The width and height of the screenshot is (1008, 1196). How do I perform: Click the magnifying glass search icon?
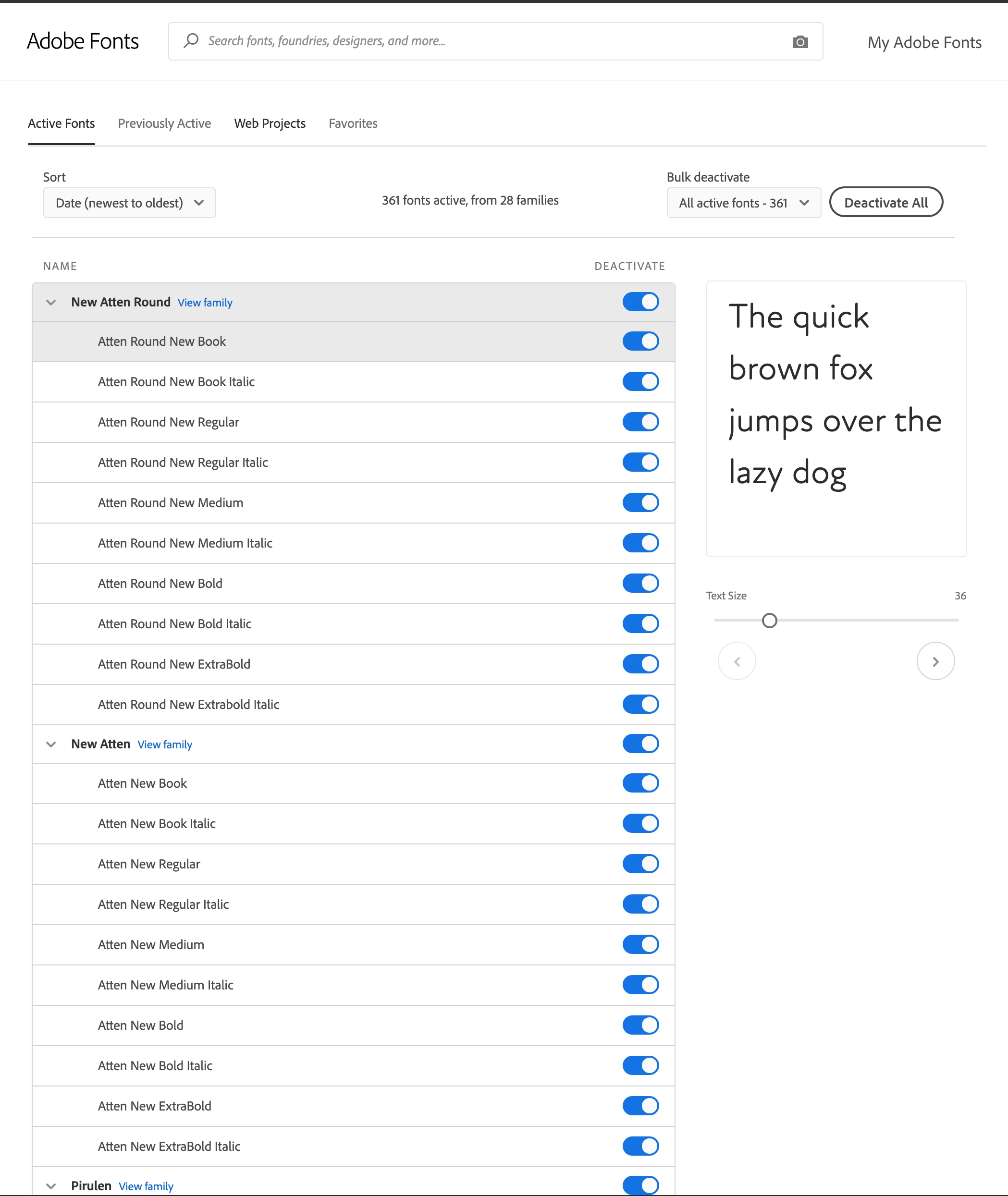pyautogui.click(x=191, y=40)
